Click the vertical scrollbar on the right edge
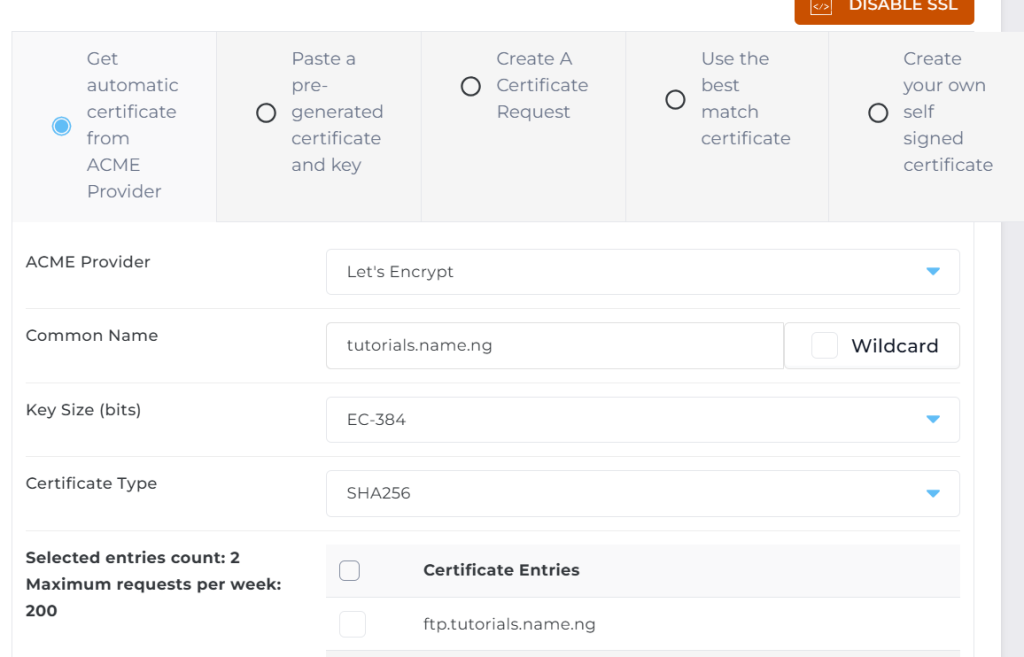 coord(1012,330)
